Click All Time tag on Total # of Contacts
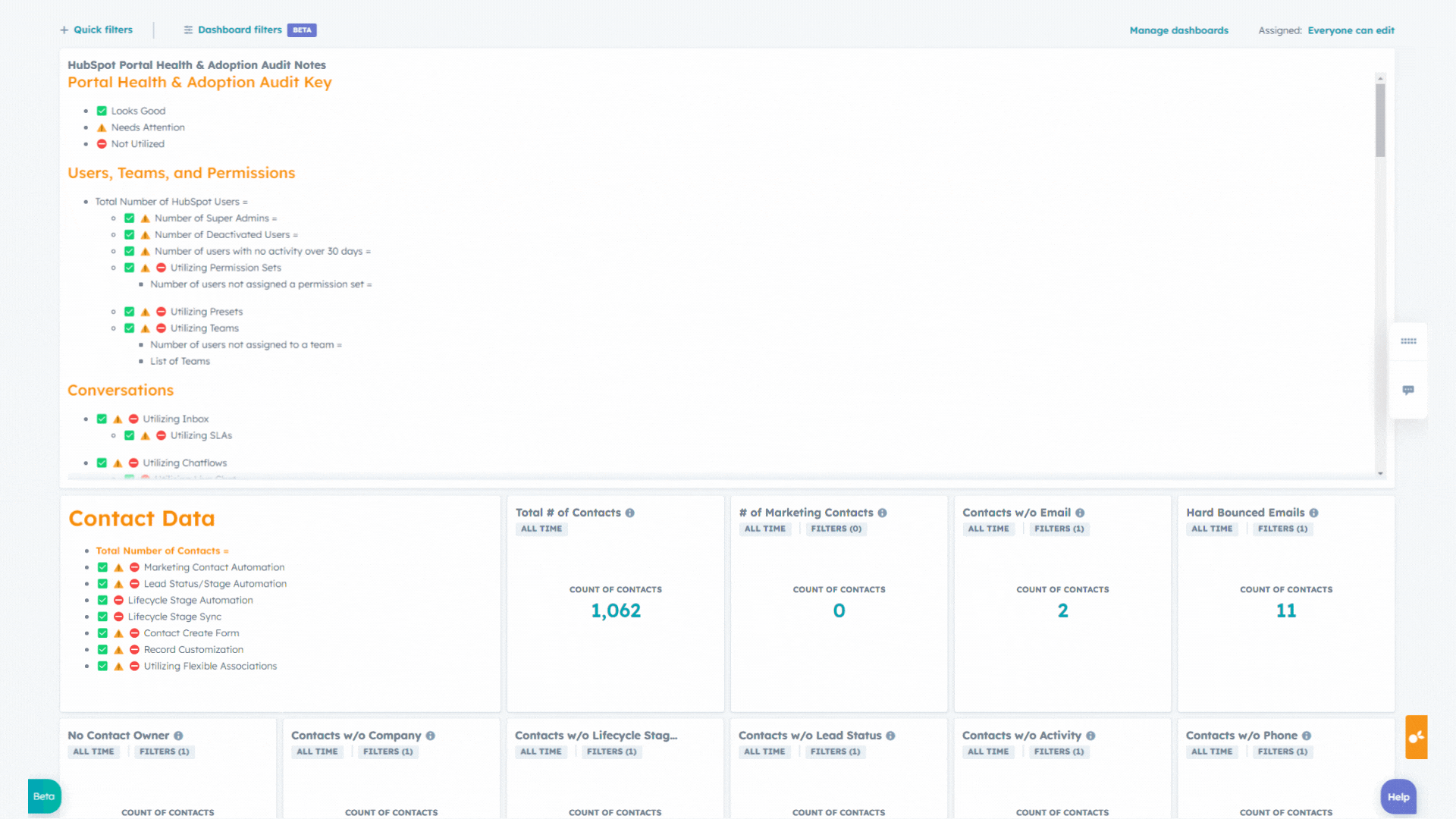Screen dimensions: 1456x819 541,529
